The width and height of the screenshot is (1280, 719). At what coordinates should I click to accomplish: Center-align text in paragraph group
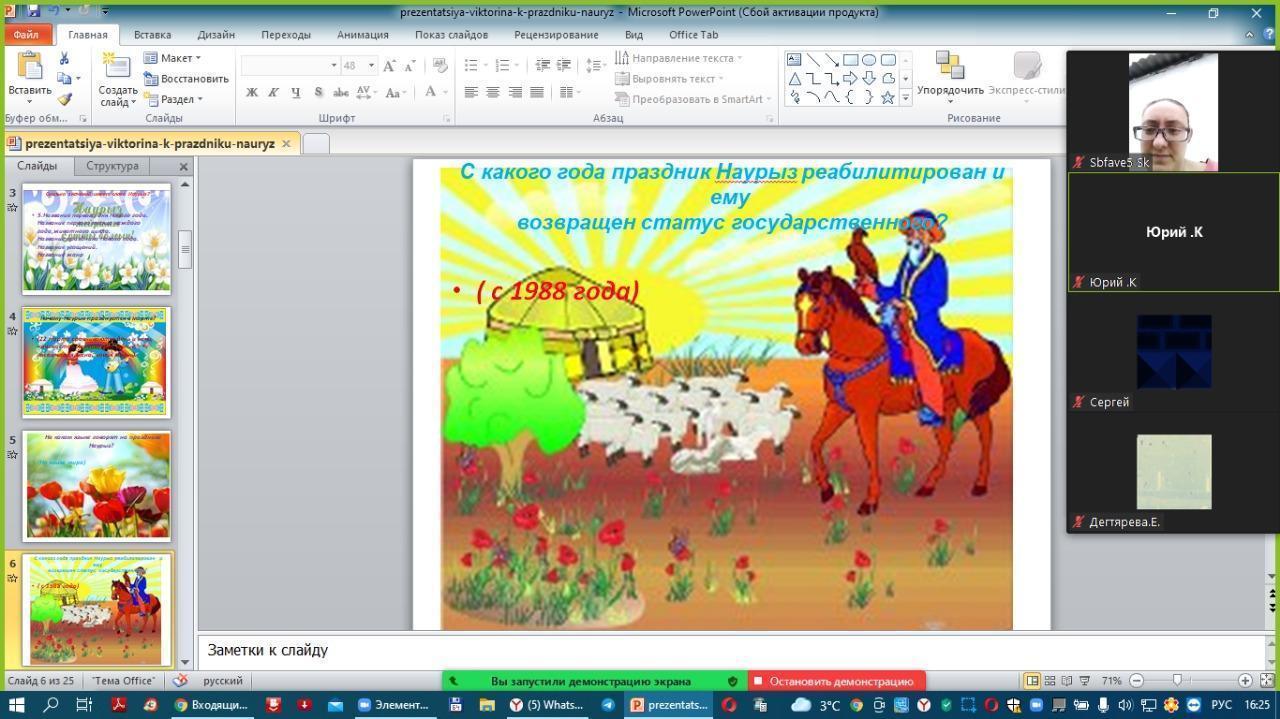pos(493,92)
